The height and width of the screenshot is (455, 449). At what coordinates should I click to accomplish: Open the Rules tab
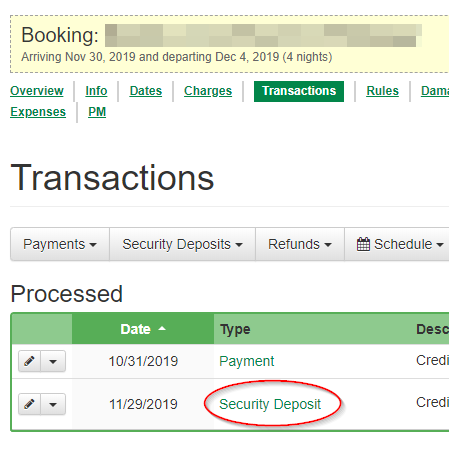(x=382, y=91)
